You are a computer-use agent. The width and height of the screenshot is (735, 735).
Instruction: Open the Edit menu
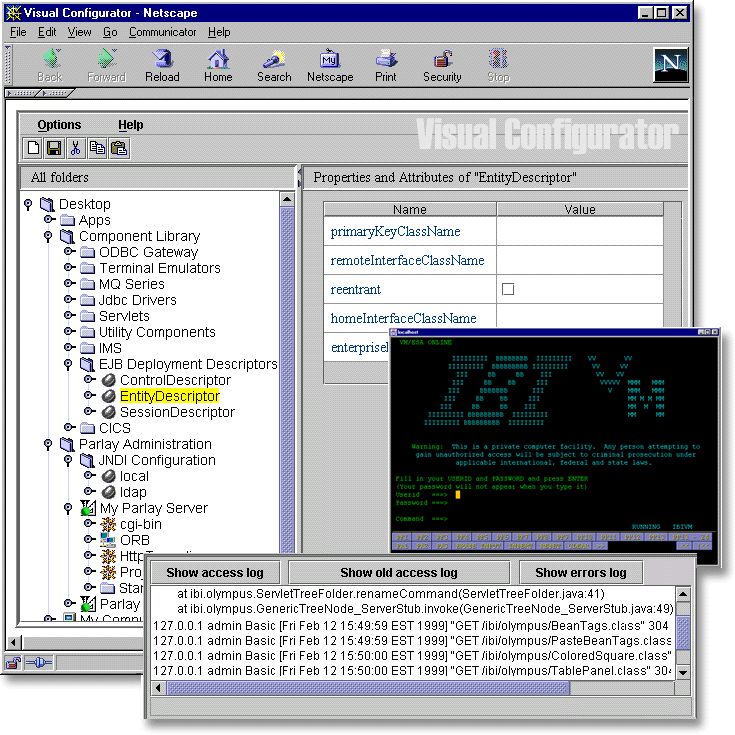pos(47,32)
